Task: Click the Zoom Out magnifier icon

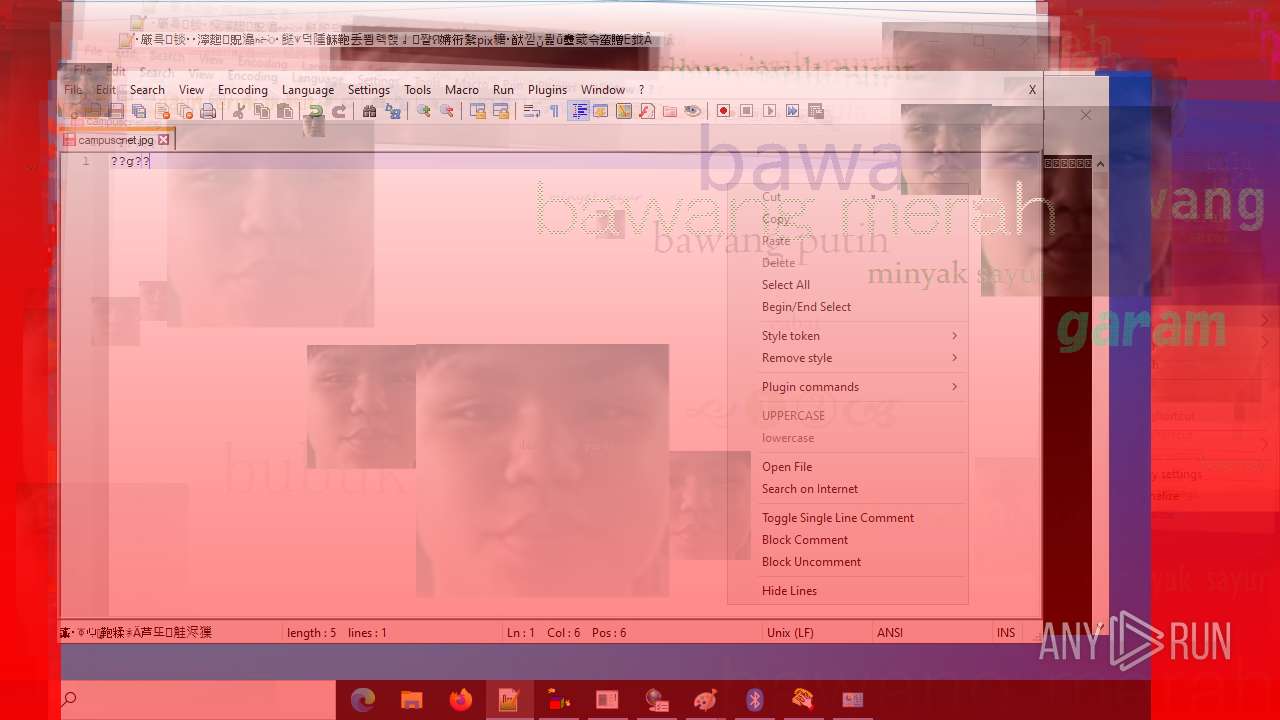Action: click(446, 111)
